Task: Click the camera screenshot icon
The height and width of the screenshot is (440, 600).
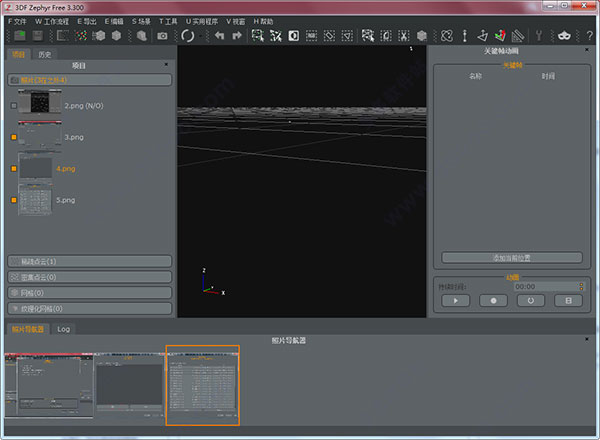Action: (162, 36)
